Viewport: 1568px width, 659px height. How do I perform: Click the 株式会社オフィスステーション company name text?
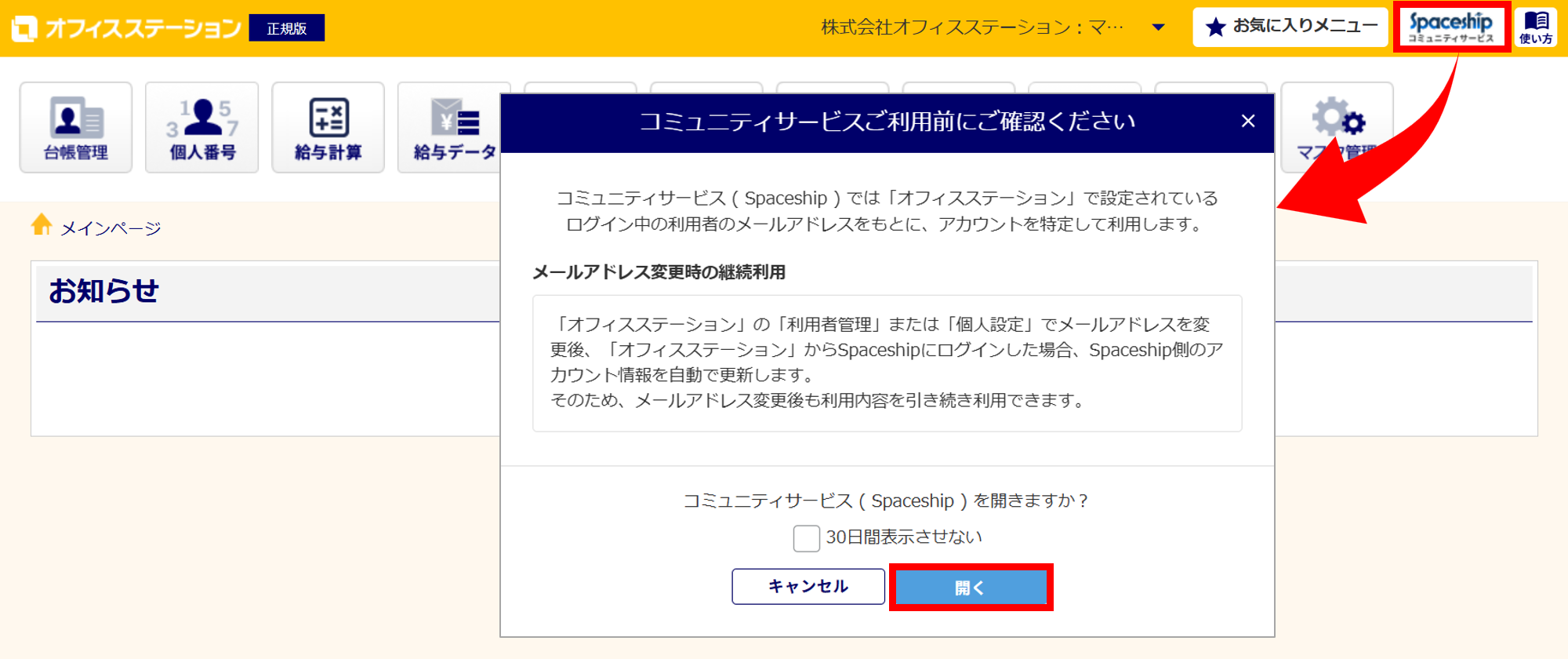tap(972, 28)
